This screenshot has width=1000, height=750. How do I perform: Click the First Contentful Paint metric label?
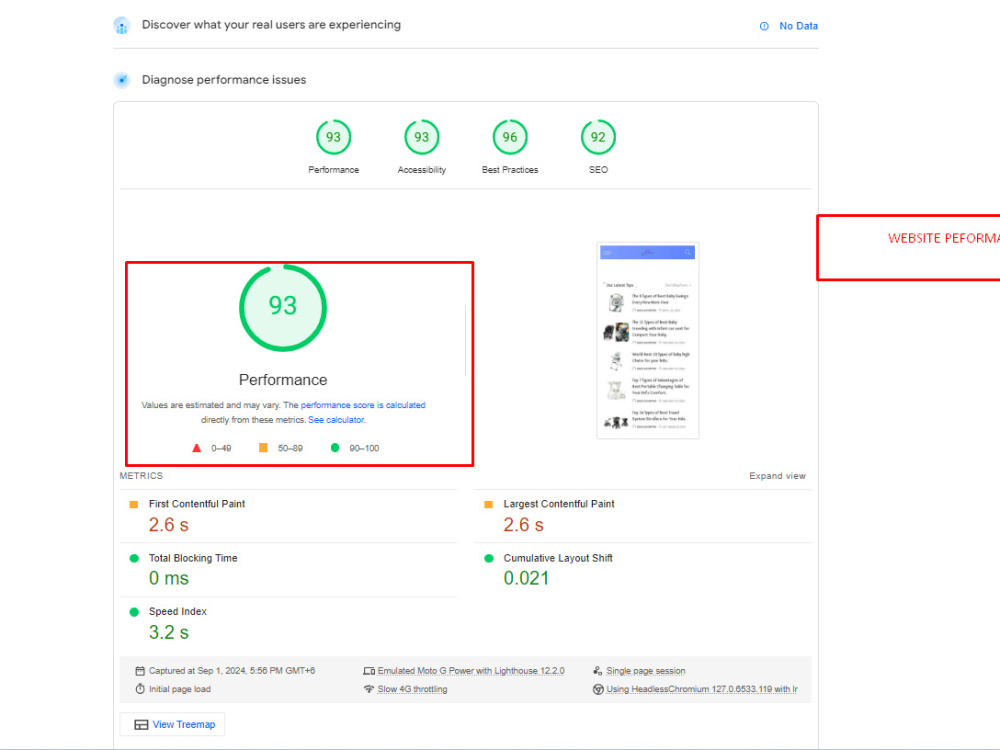click(x=196, y=504)
